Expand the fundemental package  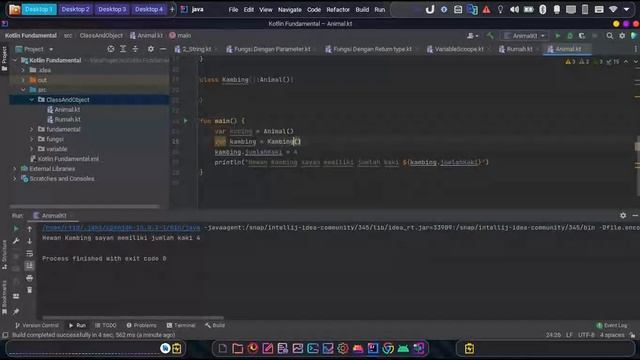pyautogui.click(x=31, y=129)
